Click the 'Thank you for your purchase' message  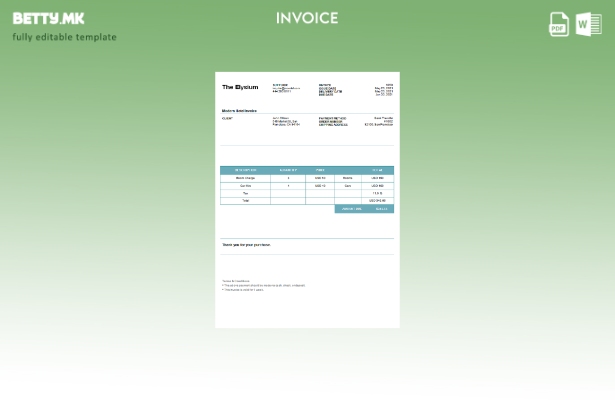pos(246,245)
